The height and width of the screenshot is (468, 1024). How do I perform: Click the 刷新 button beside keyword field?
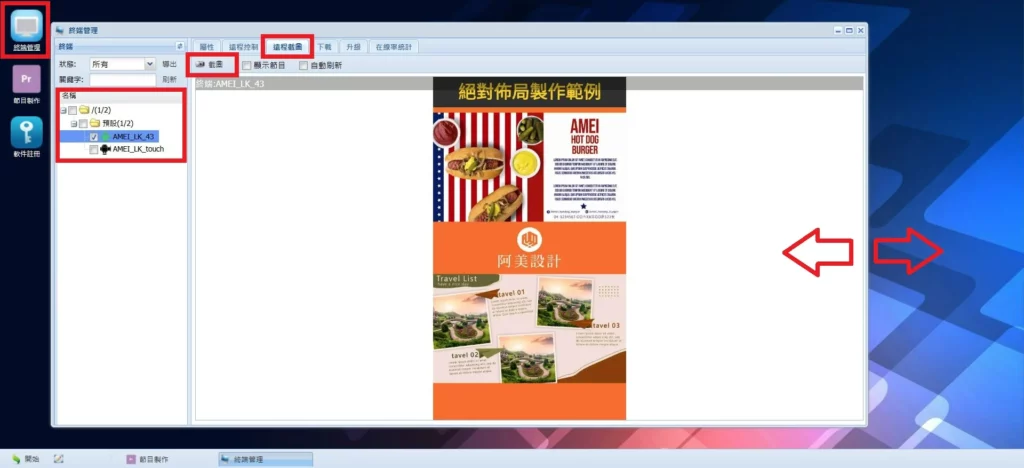click(x=170, y=79)
